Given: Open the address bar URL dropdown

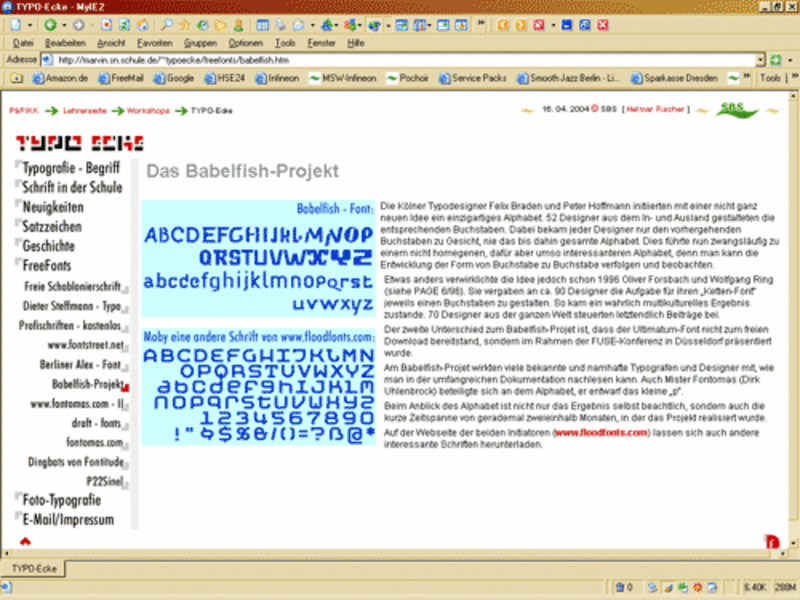Looking at the screenshot, I should [x=761, y=60].
